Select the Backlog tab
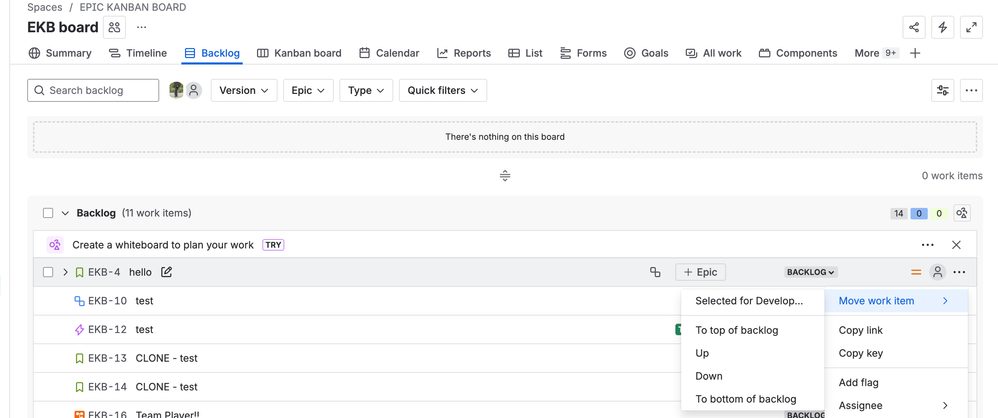 pyautogui.click(x=212, y=53)
